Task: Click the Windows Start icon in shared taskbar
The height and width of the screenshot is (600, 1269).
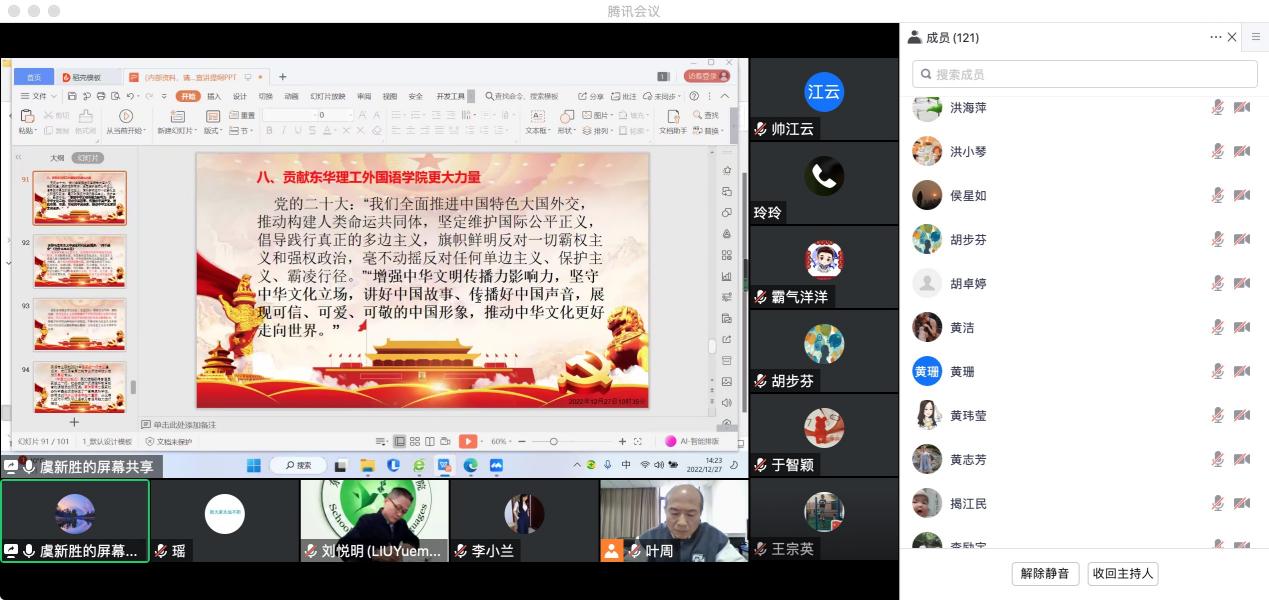Action: pos(254,465)
